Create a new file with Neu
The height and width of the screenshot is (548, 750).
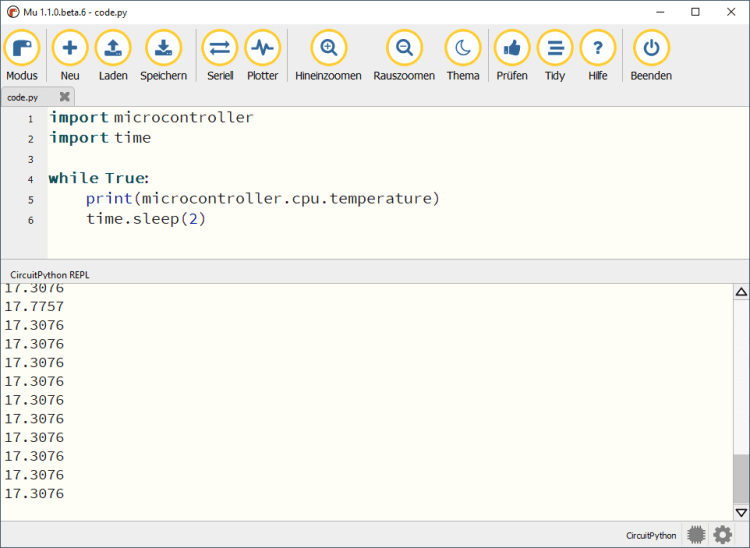[x=70, y=48]
